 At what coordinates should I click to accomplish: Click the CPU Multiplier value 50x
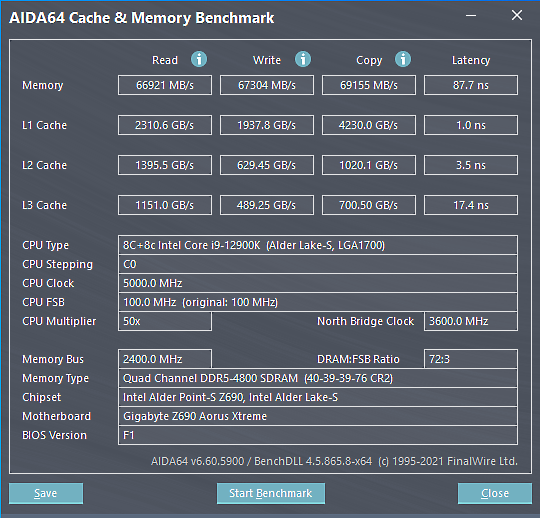[x=165, y=321]
